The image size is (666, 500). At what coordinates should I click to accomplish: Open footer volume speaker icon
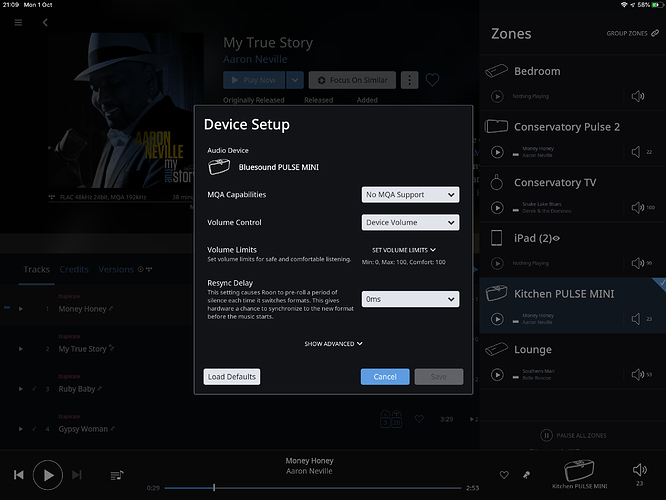pyautogui.click(x=640, y=470)
